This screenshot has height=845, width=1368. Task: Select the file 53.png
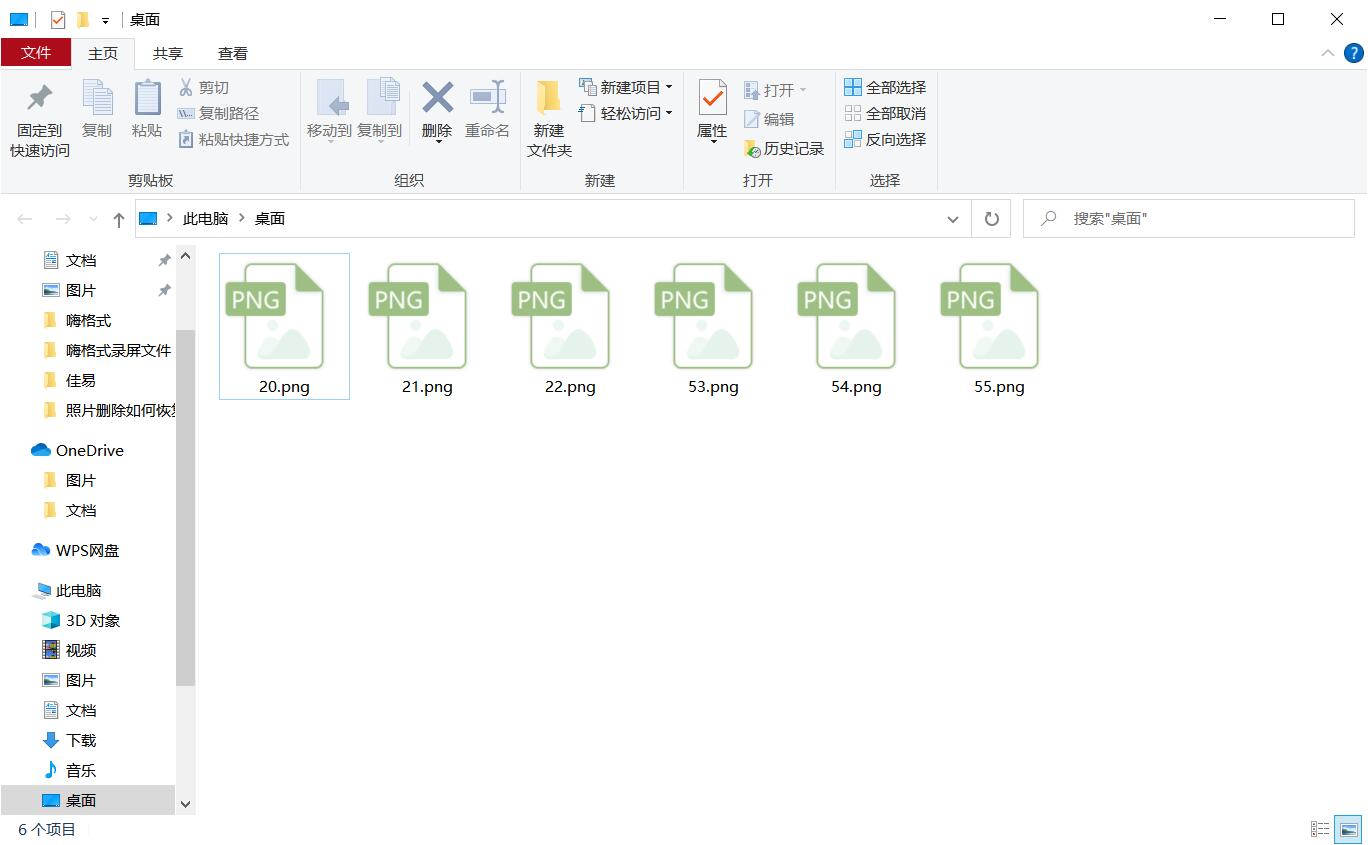tap(713, 327)
